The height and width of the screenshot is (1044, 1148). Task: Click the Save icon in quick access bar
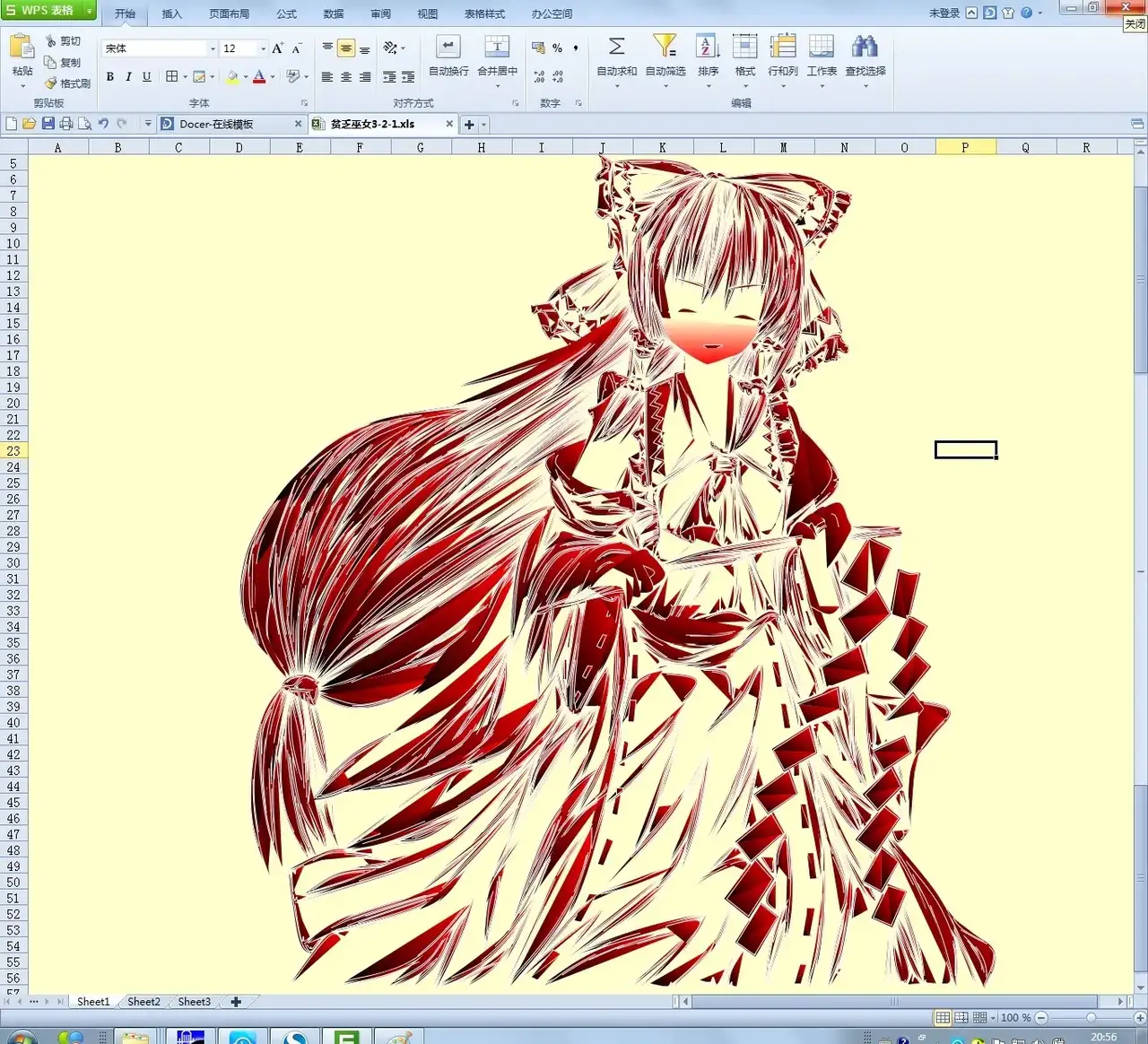click(48, 124)
